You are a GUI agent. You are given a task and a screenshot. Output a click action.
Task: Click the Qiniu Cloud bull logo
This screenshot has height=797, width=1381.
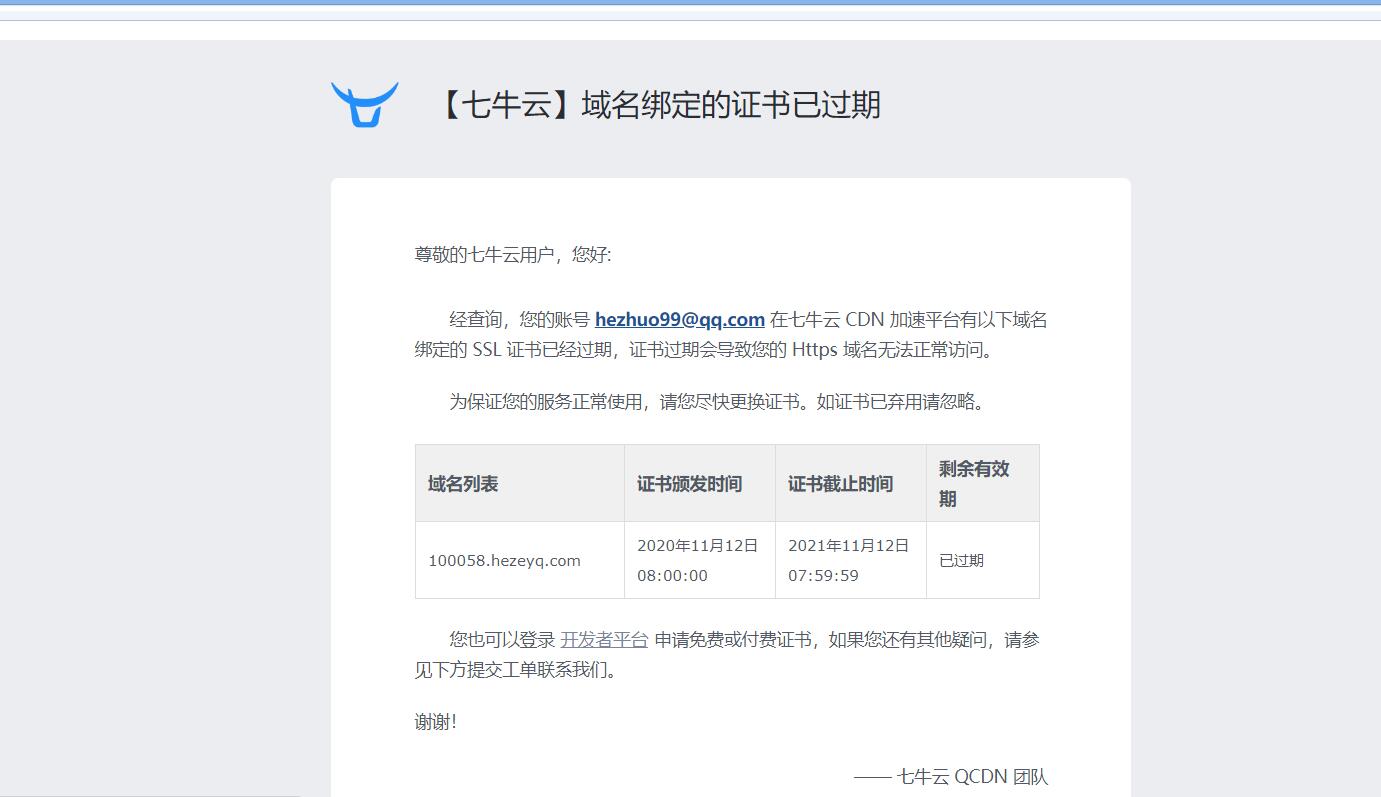point(365,104)
